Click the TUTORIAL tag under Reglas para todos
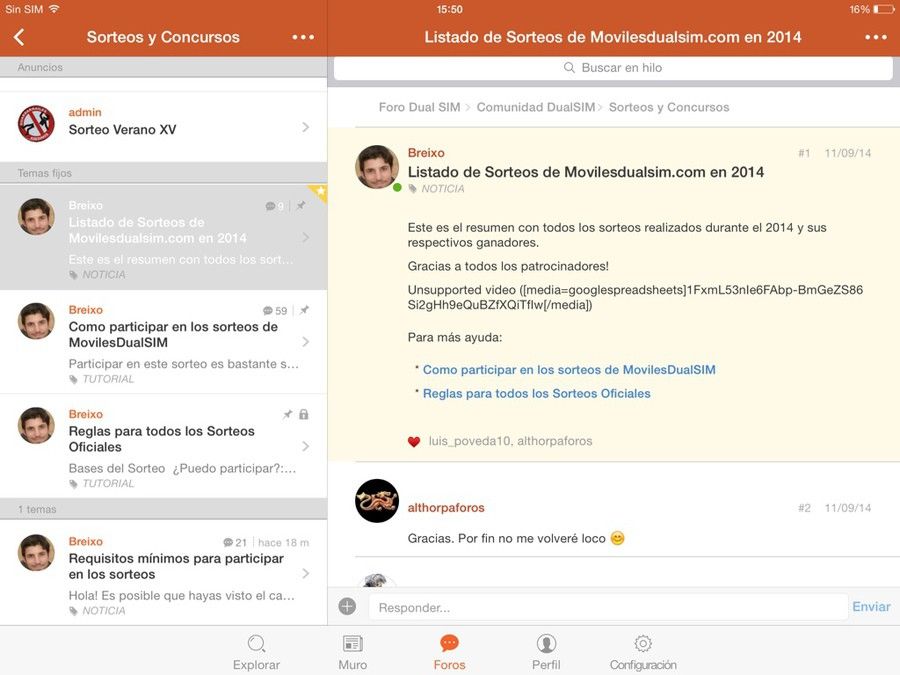Screen dimensions: 900x675 click(x=102, y=483)
